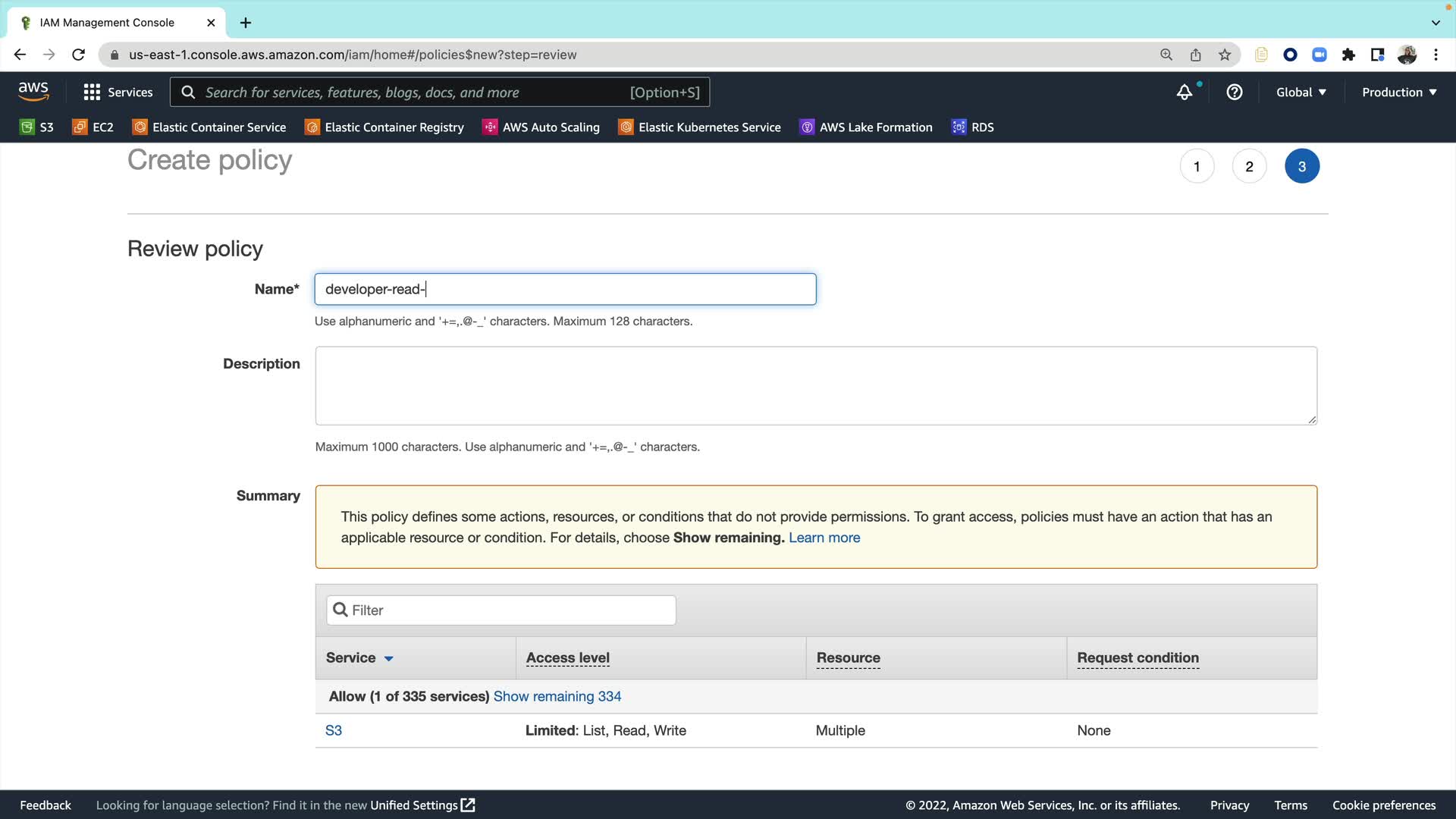1456x819 pixels.
Task: Go to policy wizard step 2
Action: (x=1249, y=167)
